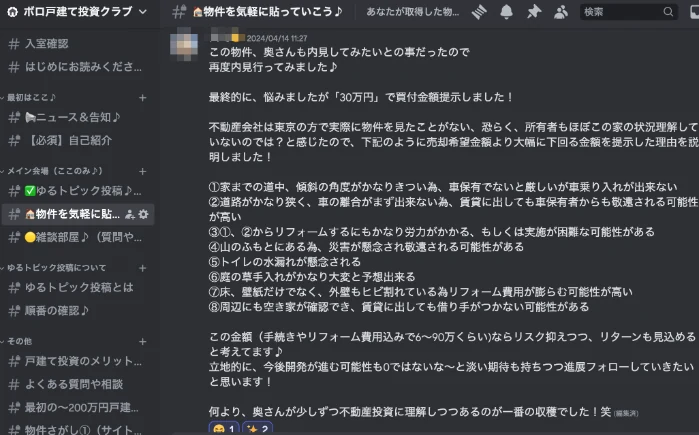Viewport: 699px width, 435px height.
Task: Click the invite people icon on 物件を気軽に貼... channel
Action: pos(130,215)
